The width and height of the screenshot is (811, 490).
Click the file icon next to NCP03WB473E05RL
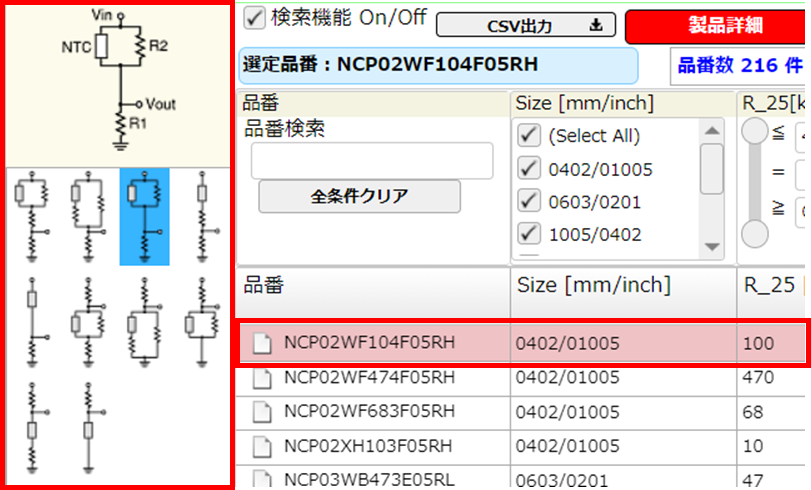click(261, 479)
